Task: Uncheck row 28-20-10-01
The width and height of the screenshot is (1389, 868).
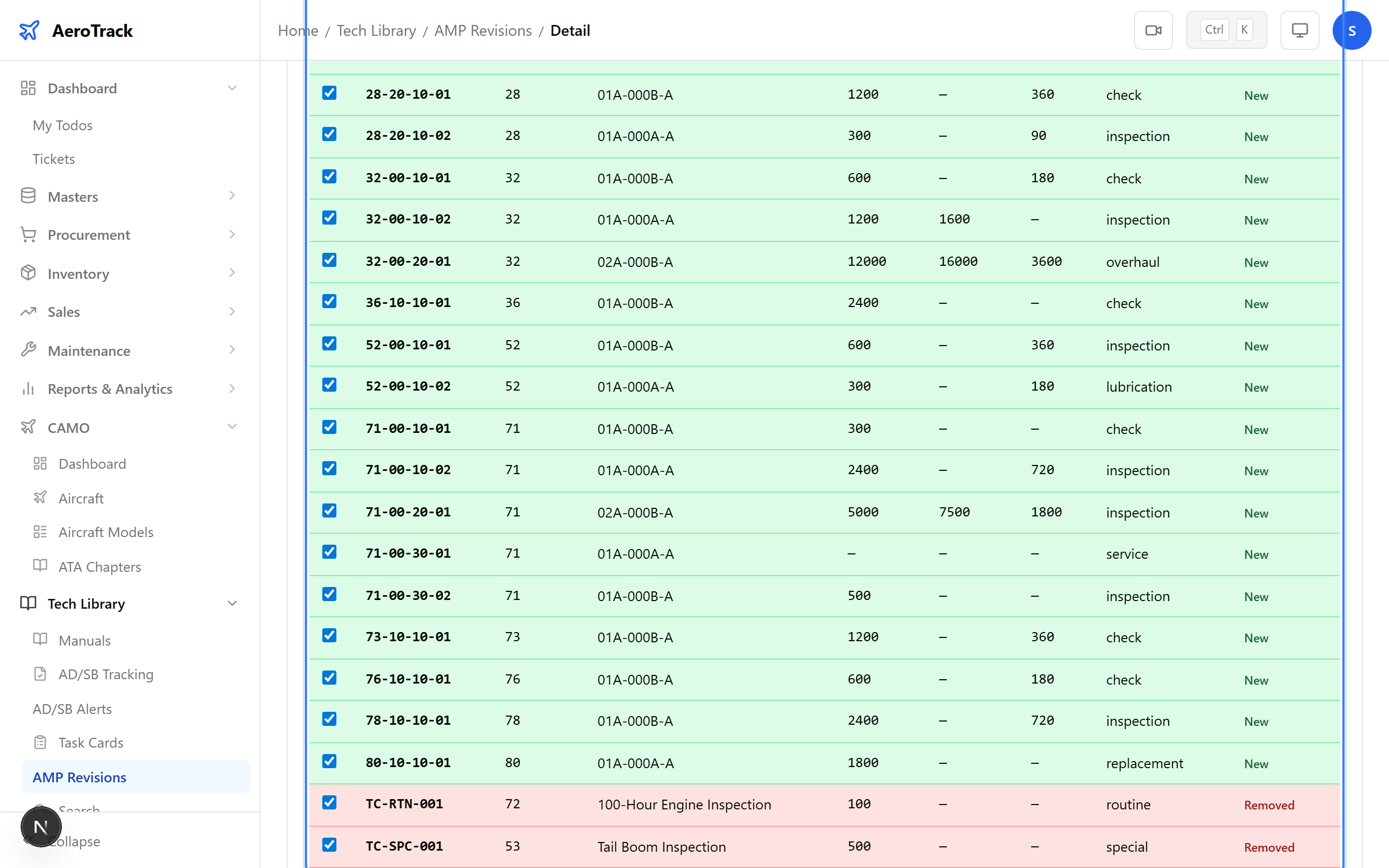Action: point(329,93)
